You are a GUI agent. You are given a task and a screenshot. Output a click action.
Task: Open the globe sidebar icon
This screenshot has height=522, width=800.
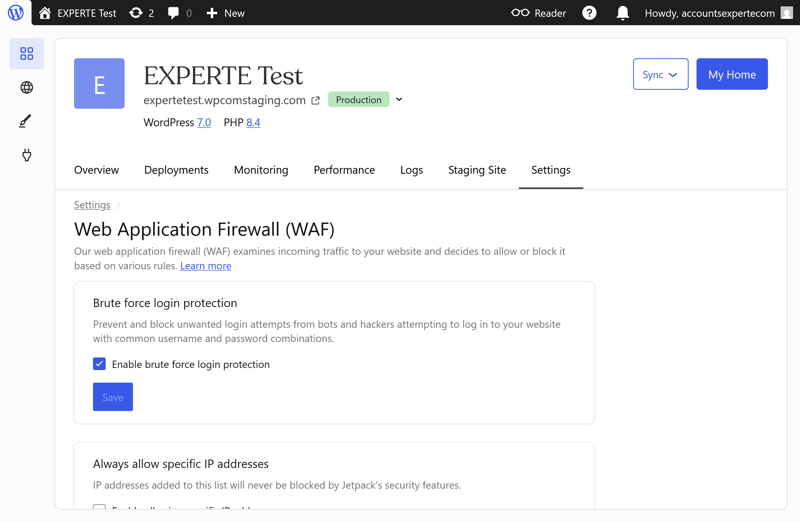click(27, 87)
